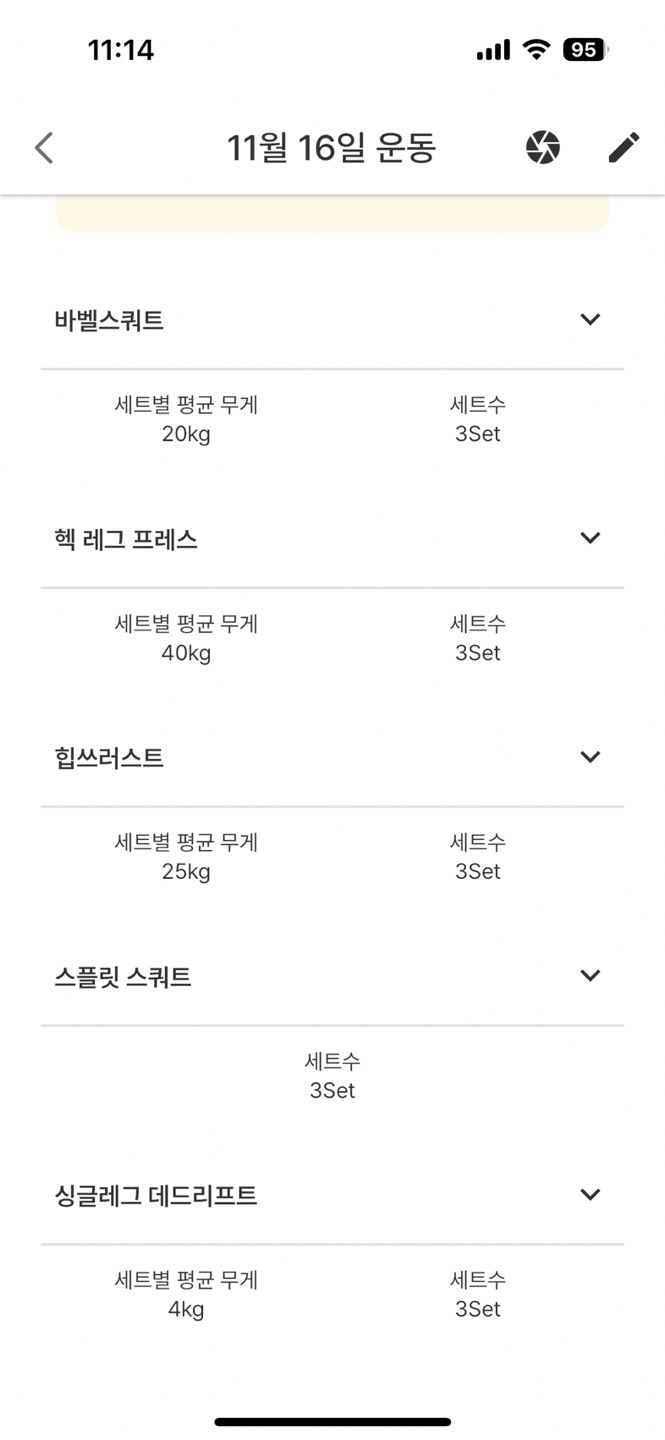
Task: Tap the Wi-Fi status icon
Action: click(x=537, y=49)
